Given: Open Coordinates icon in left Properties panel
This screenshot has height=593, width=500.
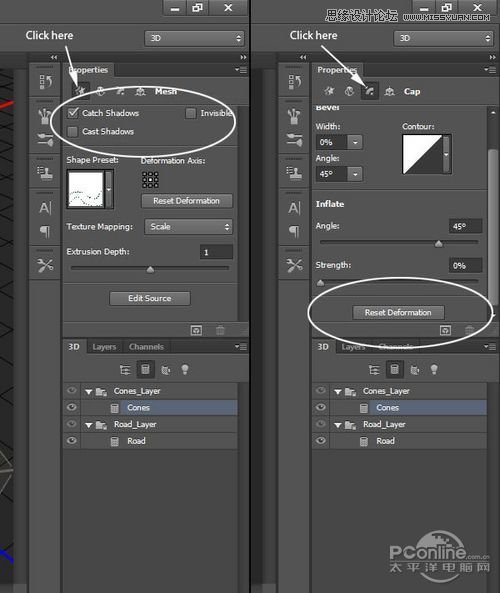Looking at the screenshot, I should tap(140, 91).
